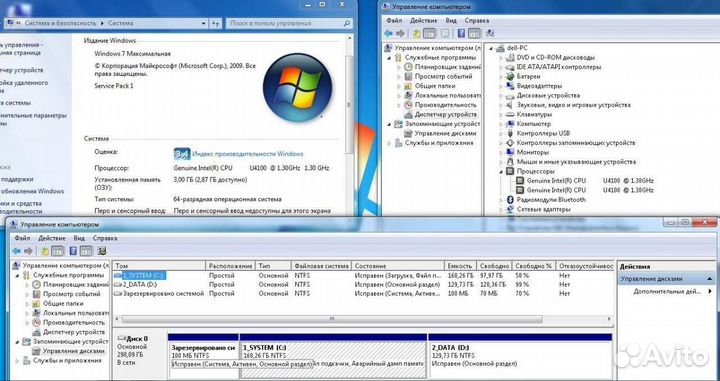Sort volumes by Файловая система column header

click(x=321, y=266)
